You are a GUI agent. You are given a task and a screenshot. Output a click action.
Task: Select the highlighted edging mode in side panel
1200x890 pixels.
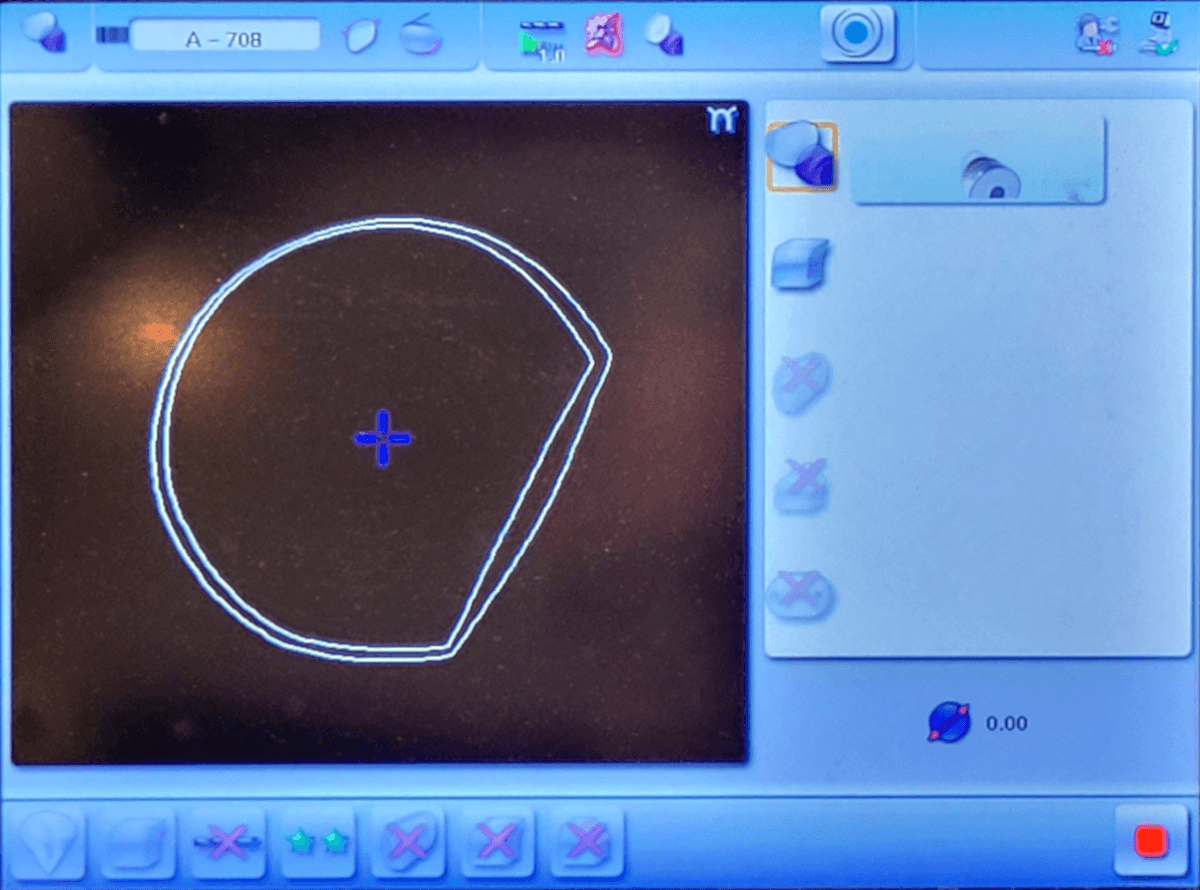pos(800,156)
